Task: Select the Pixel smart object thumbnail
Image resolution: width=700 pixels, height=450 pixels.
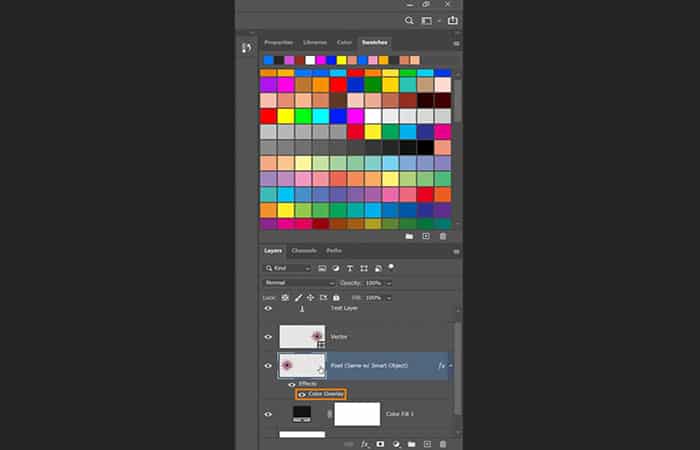Action: [302, 366]
